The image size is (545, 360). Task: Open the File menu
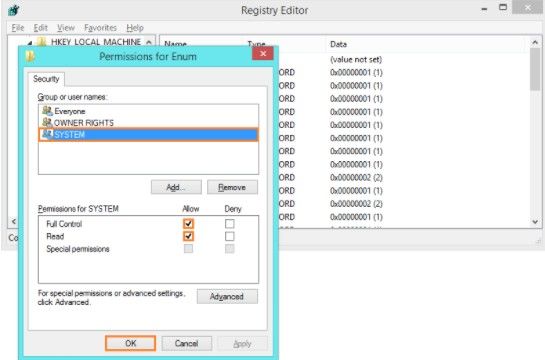18,28
